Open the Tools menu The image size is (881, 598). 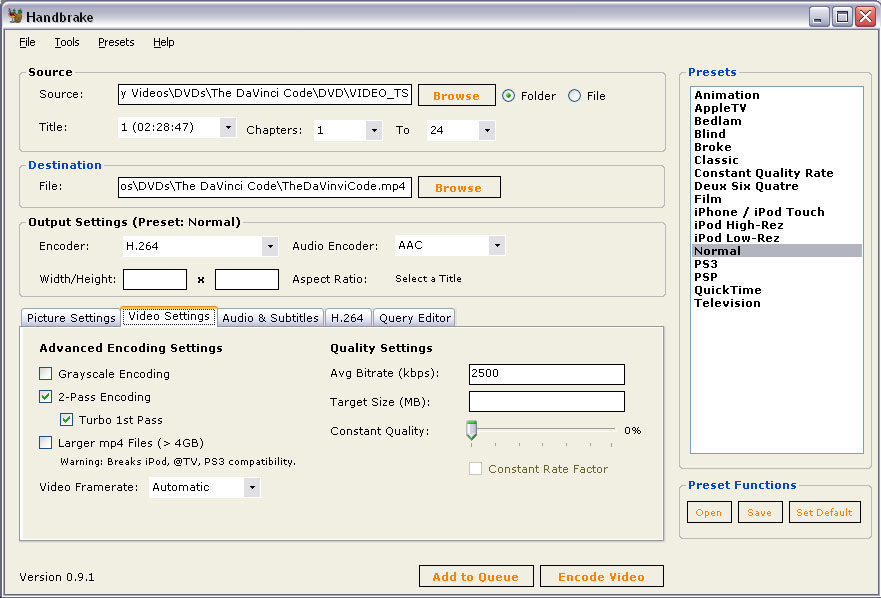[67, 42]
